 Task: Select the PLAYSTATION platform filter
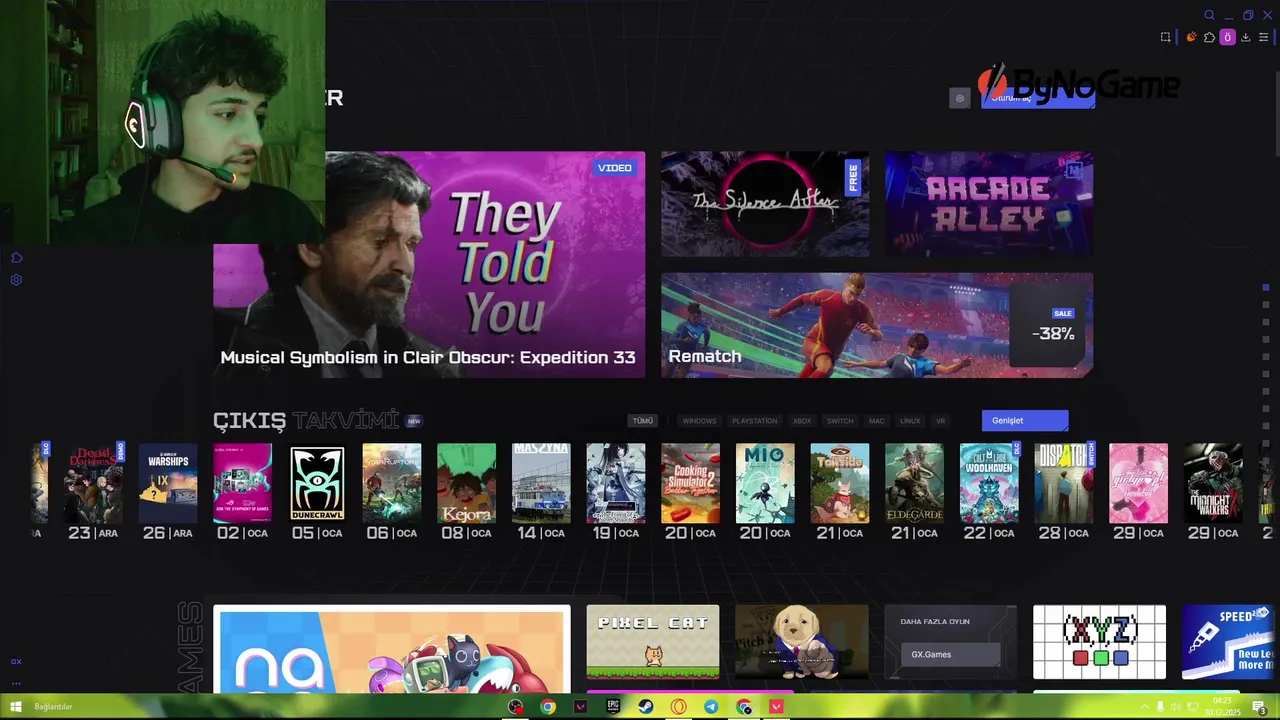[x=754, y=421]
